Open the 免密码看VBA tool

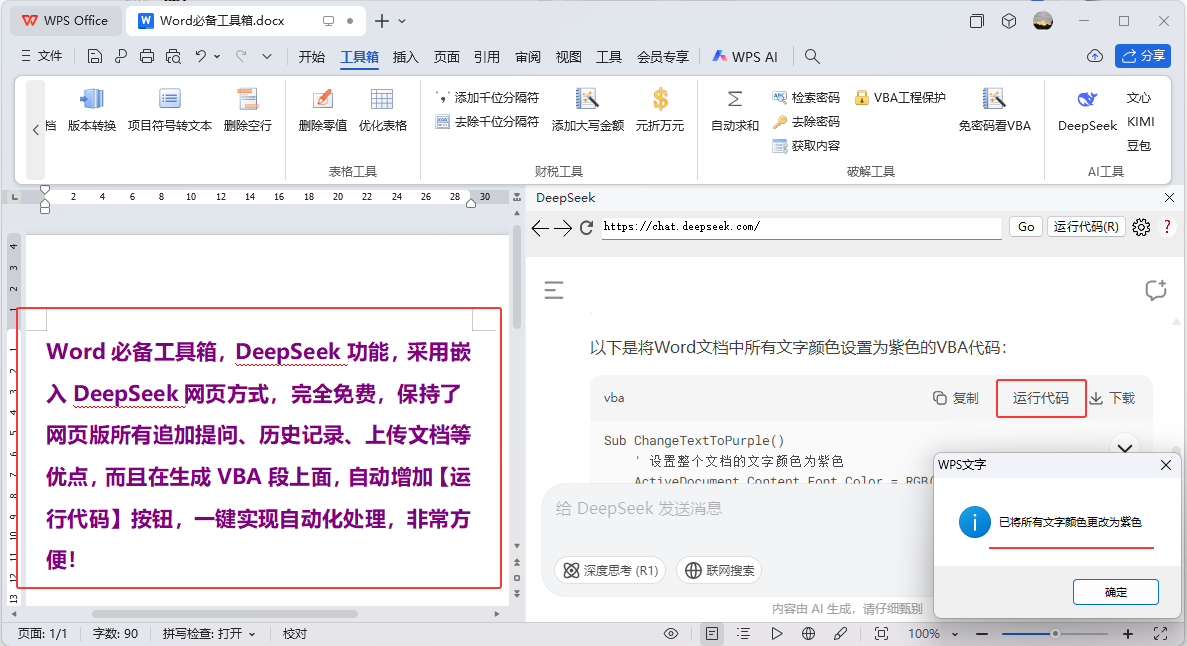[x=993, y=100]
